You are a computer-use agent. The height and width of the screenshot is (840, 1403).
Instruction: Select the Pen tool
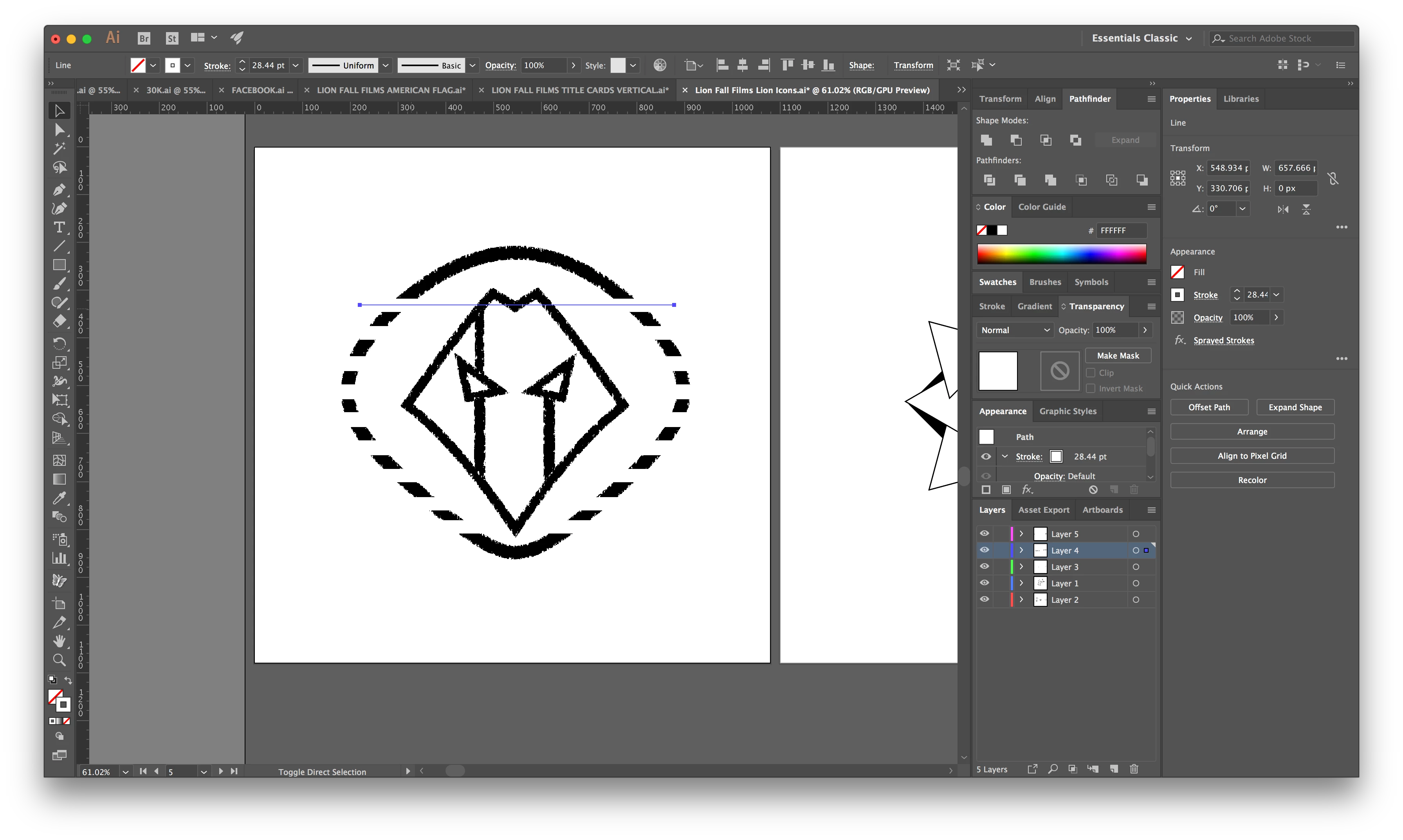click(59, 189)
